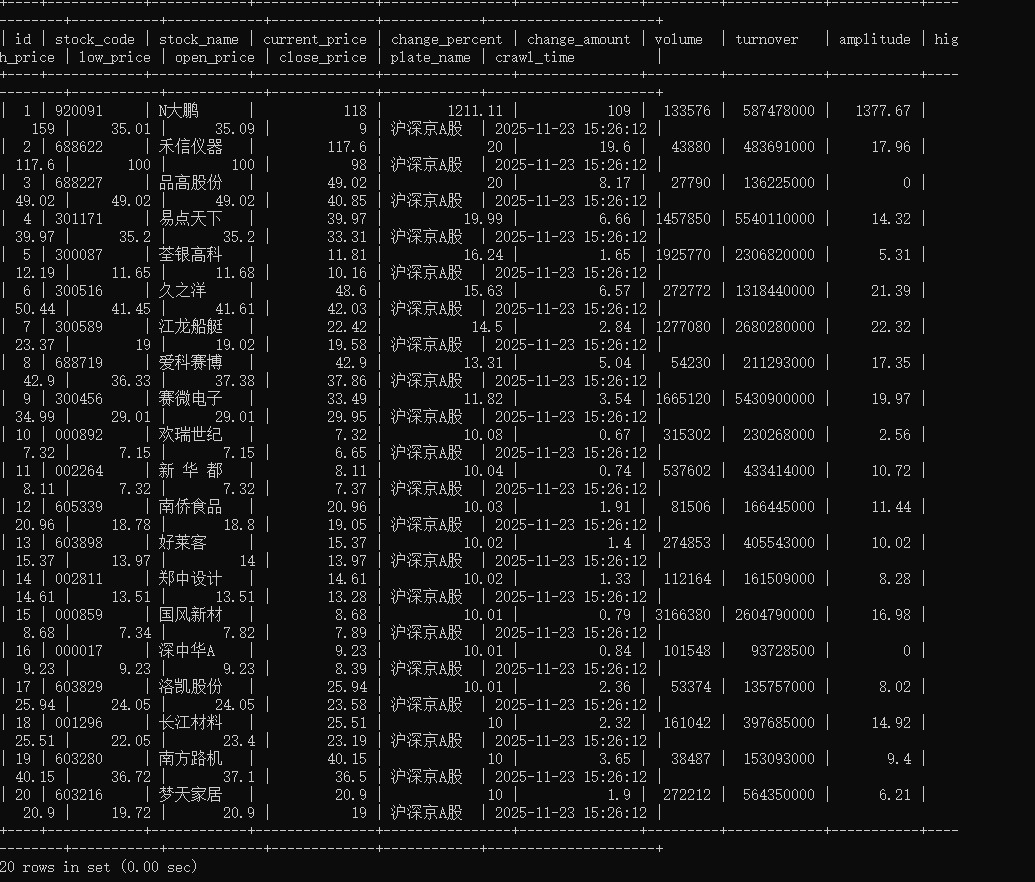1035x882 pixels.
Task: Click the turnover column header
Action: coord(766,39)
